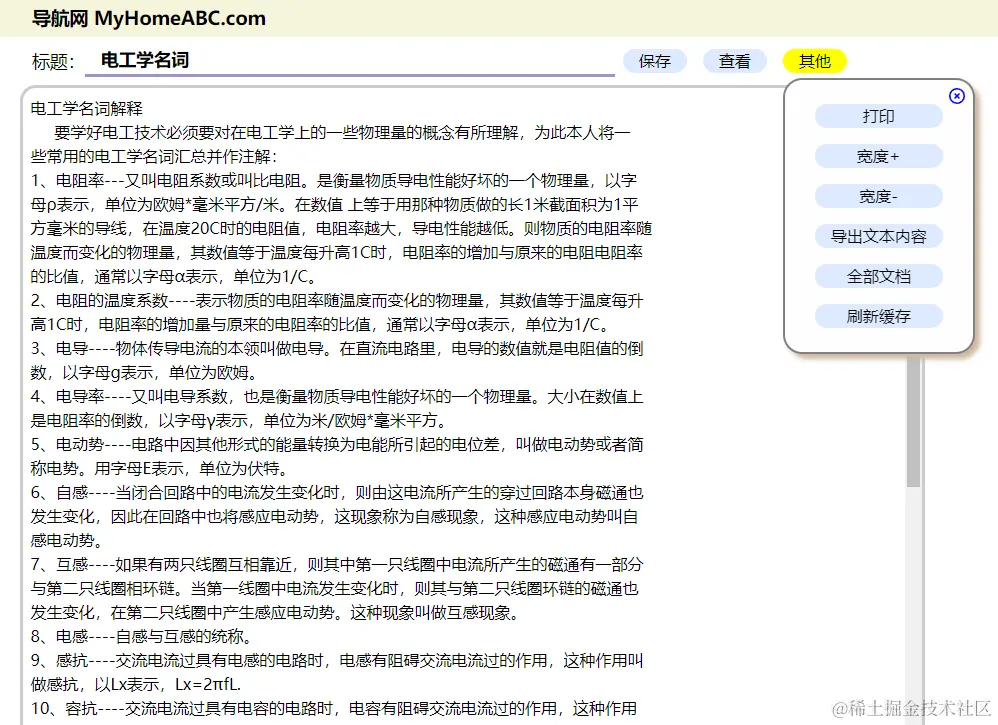This screenshot has width=998, height=725.
Task: Click the 导航网 MyHomeABC.com site header
Action: [146, 18]
